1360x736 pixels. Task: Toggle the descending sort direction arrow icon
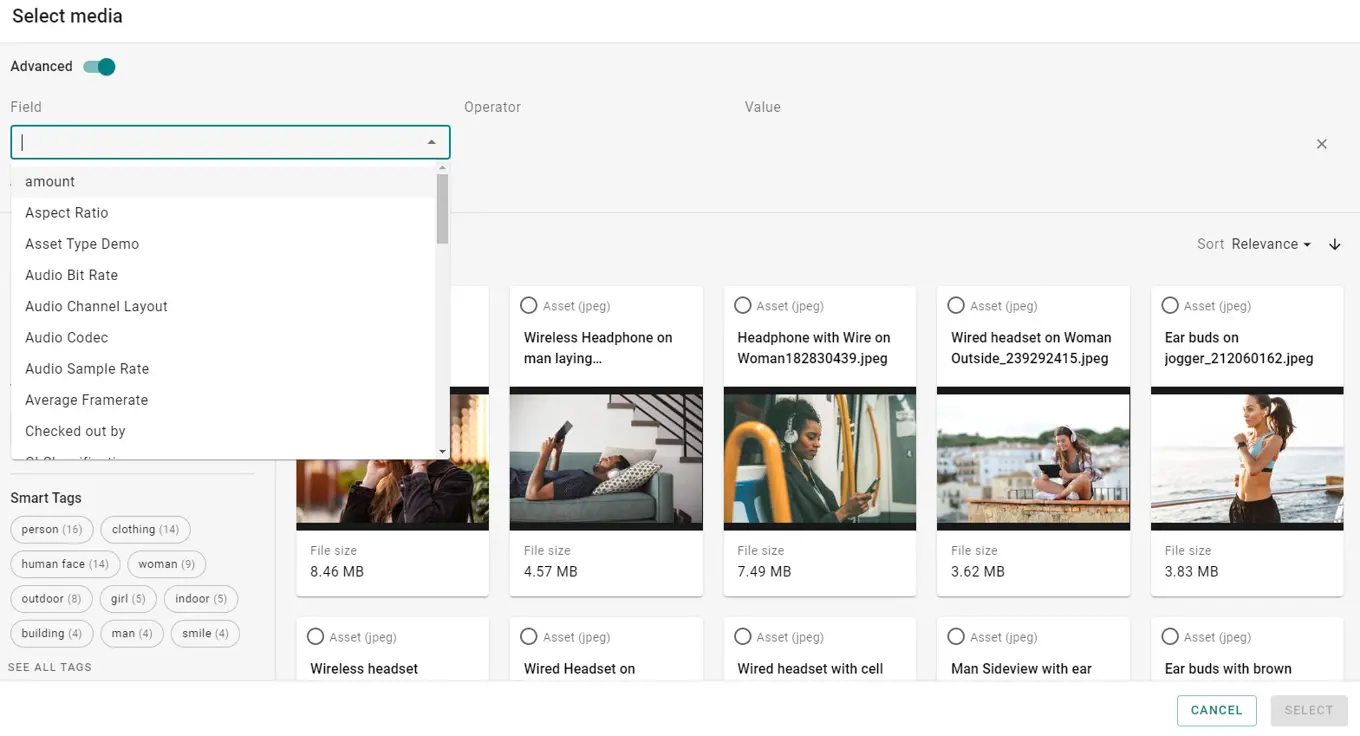point(1335,243)
